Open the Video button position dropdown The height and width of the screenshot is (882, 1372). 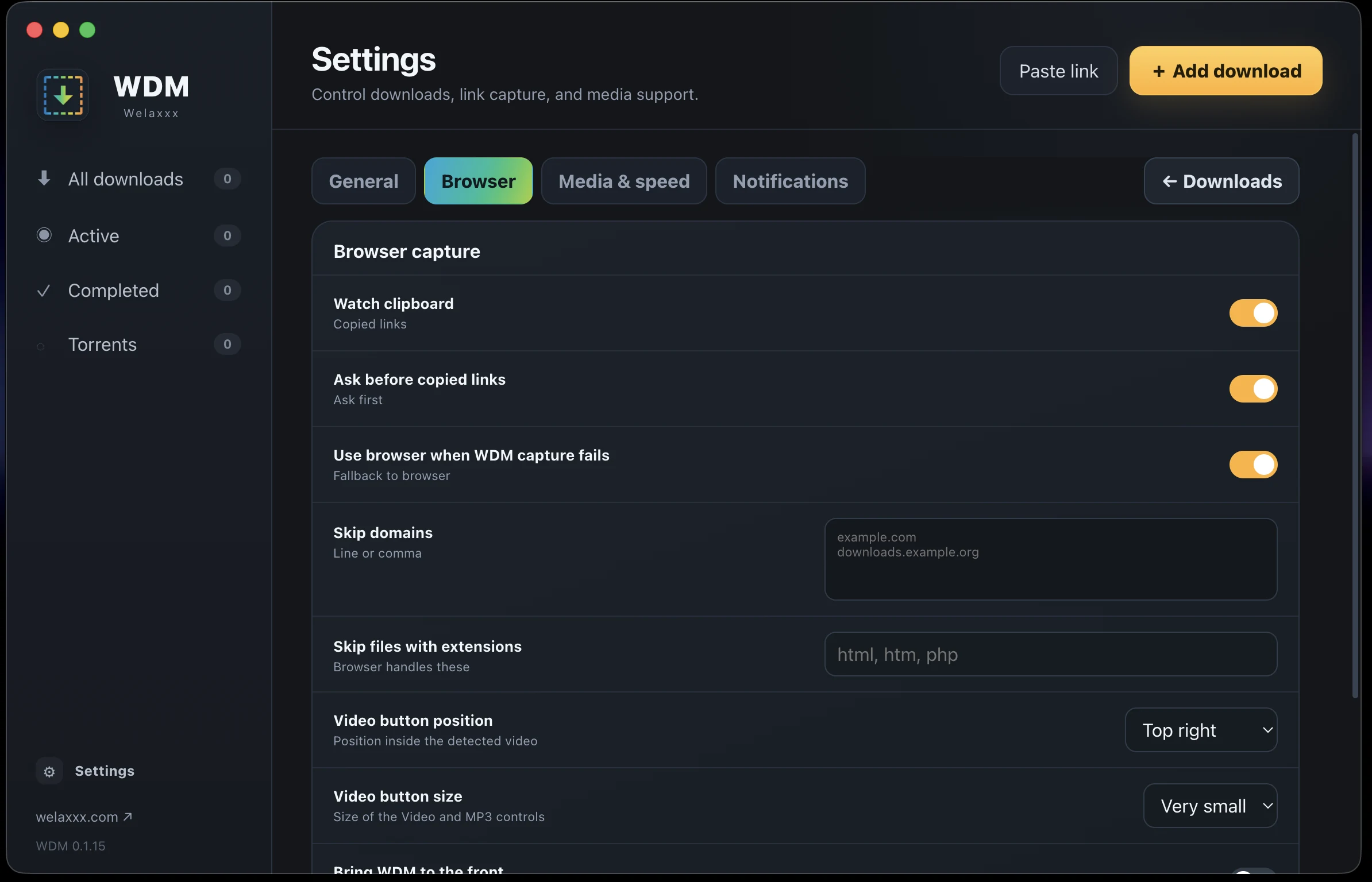tap(1201, 730)
